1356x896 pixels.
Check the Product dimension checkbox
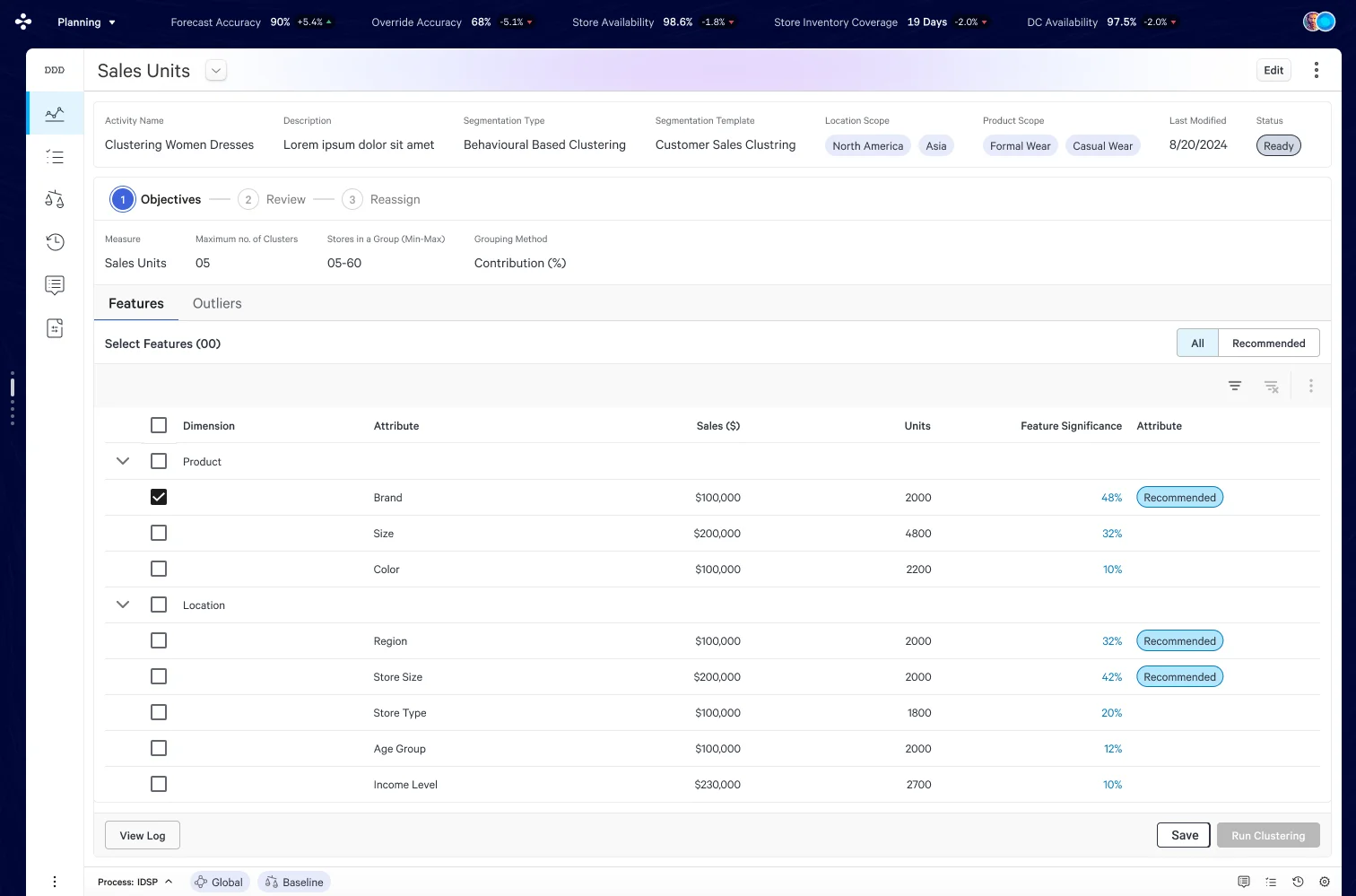159,461
